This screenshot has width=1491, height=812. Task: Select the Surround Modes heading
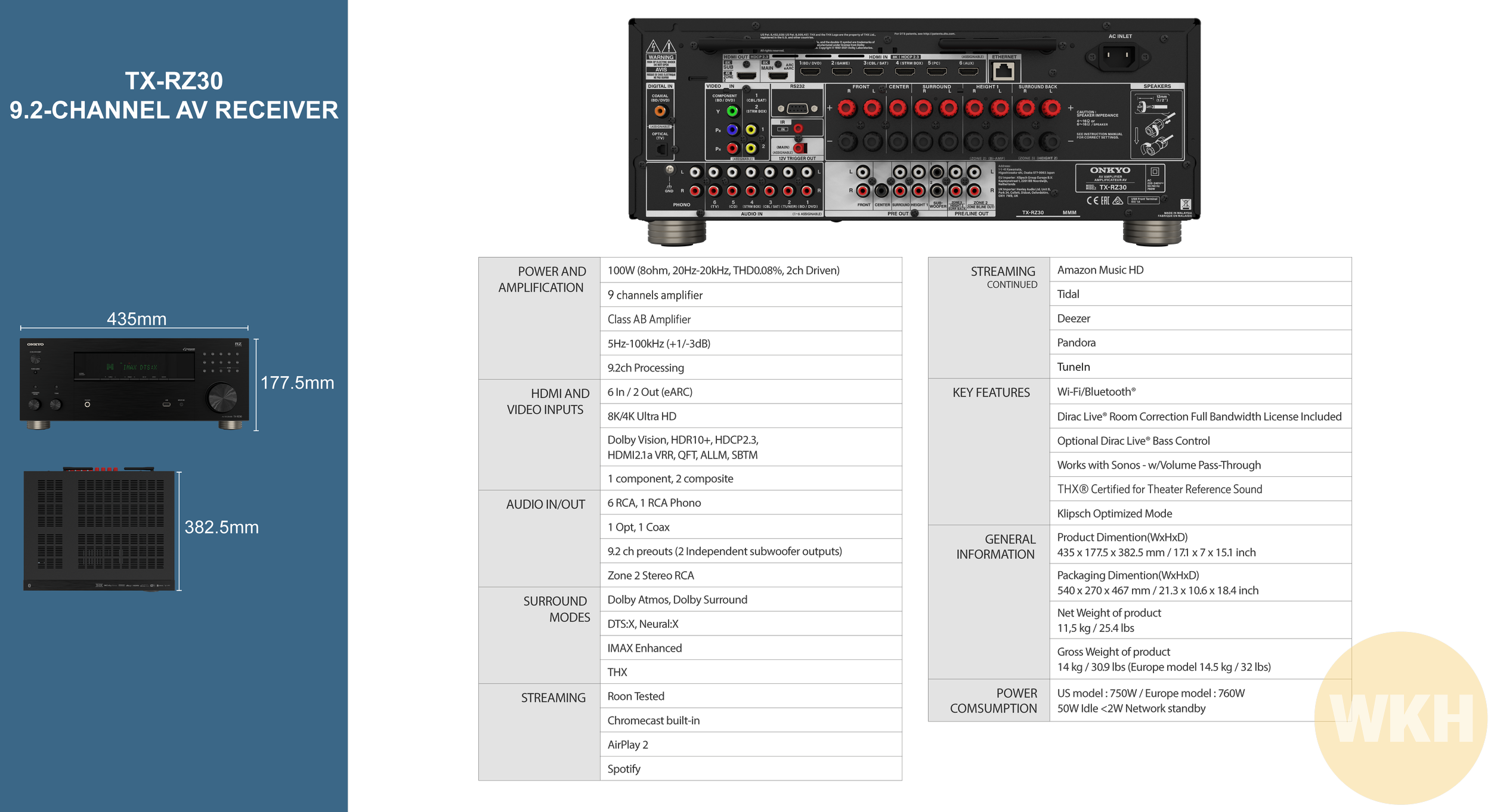[x=556, y=609]
